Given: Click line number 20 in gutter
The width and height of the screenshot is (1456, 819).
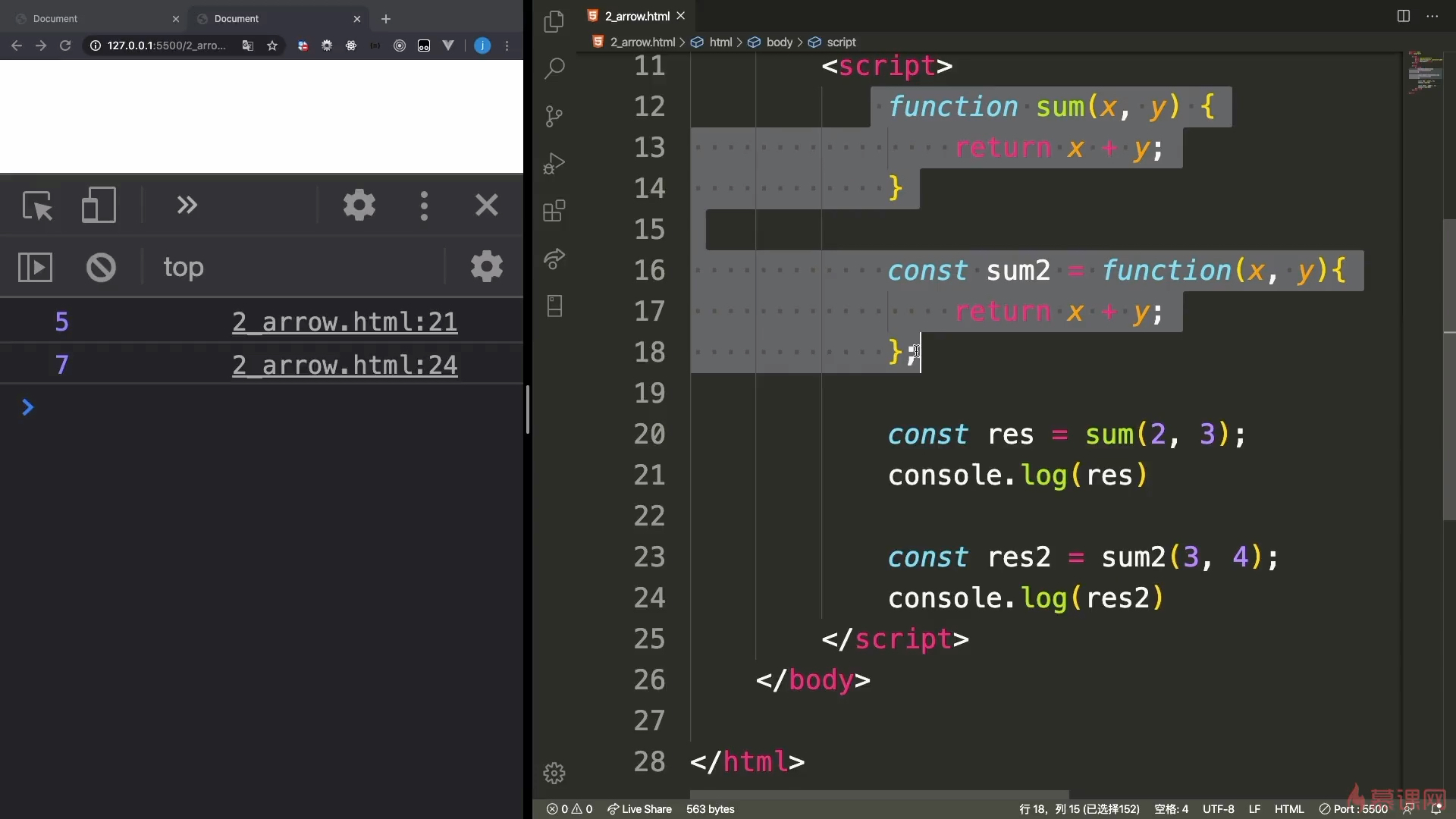Looking at the screenshot, I should pos(649,434).
